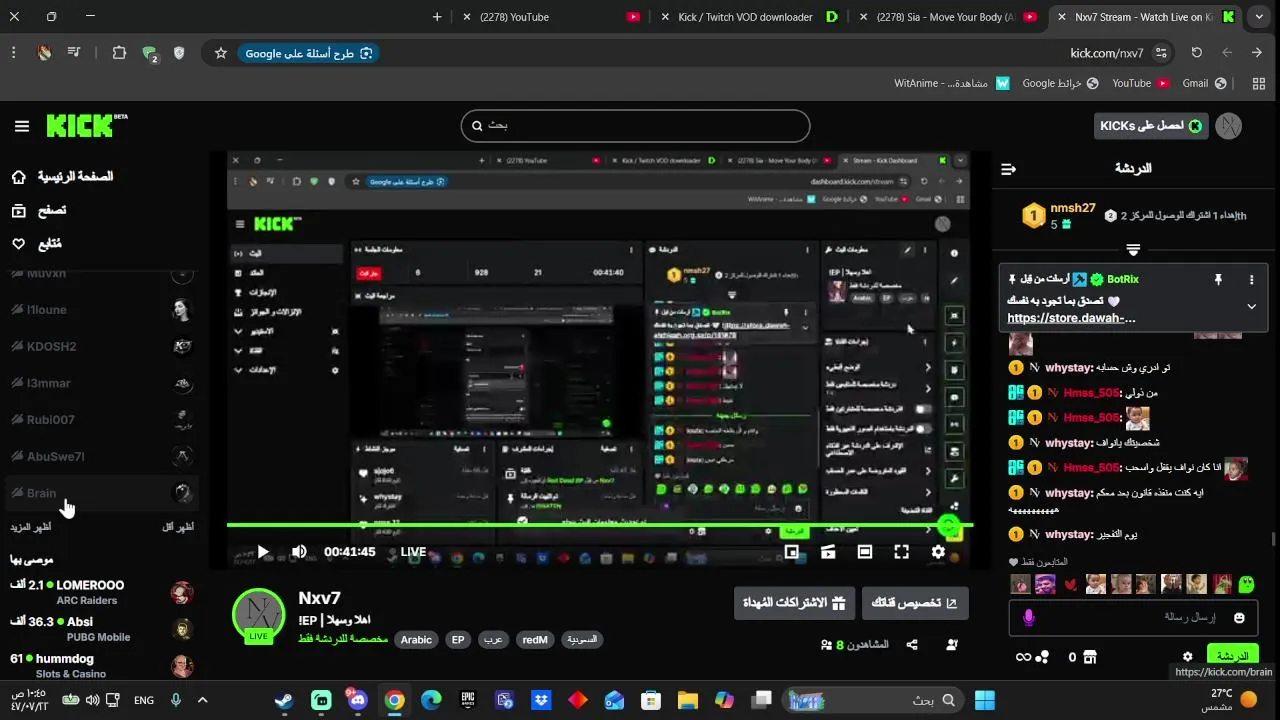Select the redM tag
The image size is (1280, 720).
coord(535,640)
